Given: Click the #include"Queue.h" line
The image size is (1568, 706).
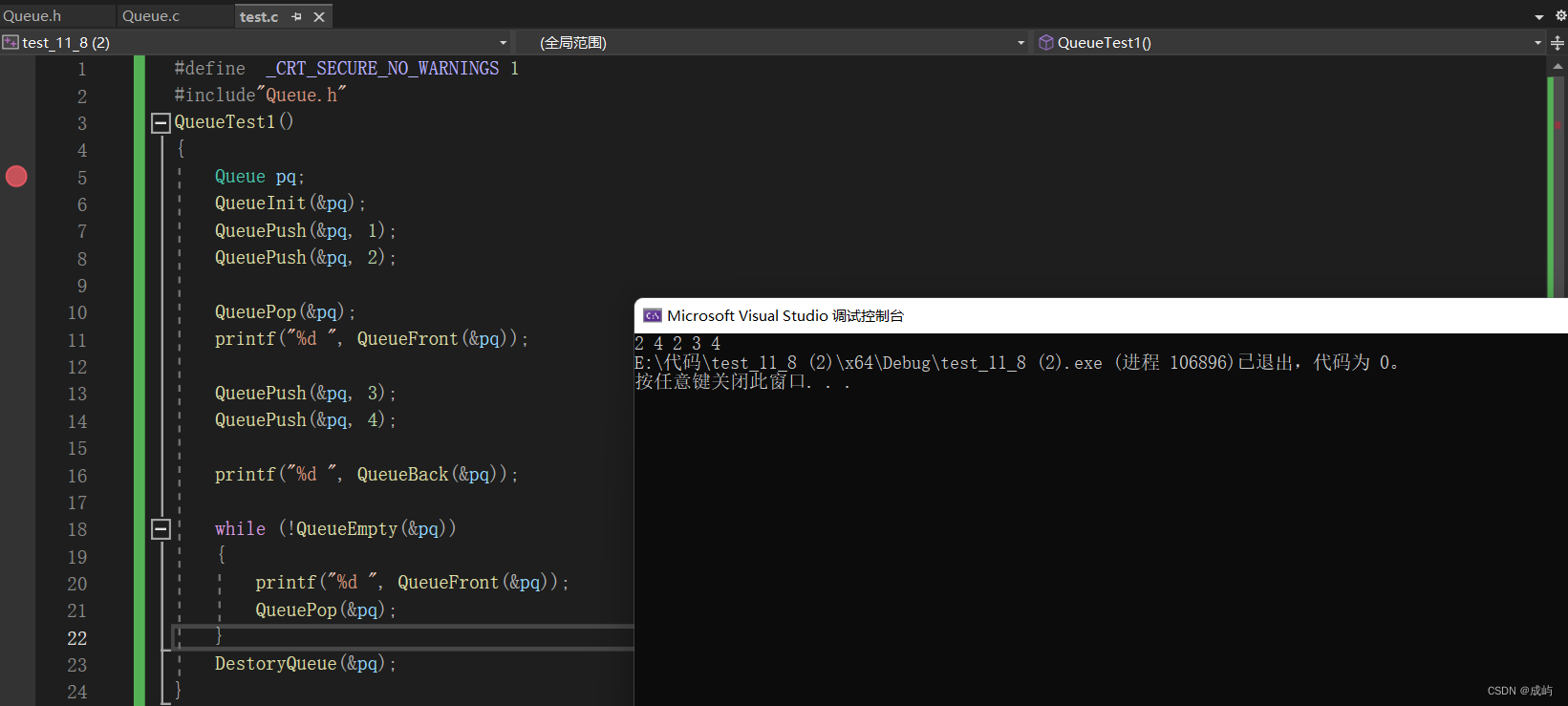Looking at the screenshot, I should pyautogui.click(x=260, y=95).
